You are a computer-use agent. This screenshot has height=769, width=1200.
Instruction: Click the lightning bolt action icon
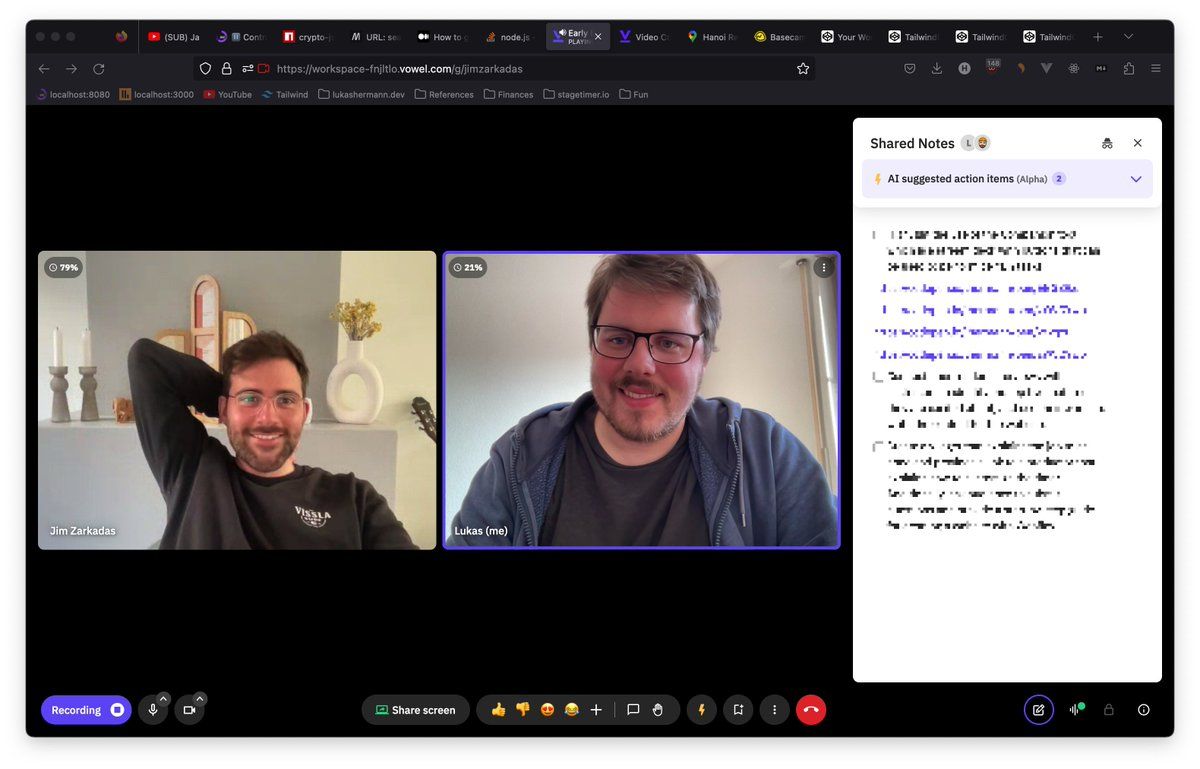pyautogui.click(x=701, y=710)
